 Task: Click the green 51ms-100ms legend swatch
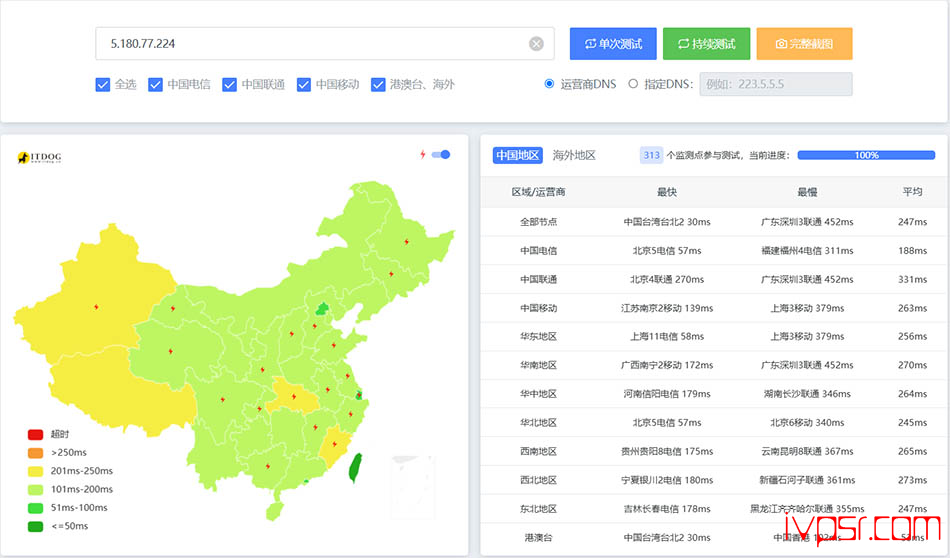point(36,508)
